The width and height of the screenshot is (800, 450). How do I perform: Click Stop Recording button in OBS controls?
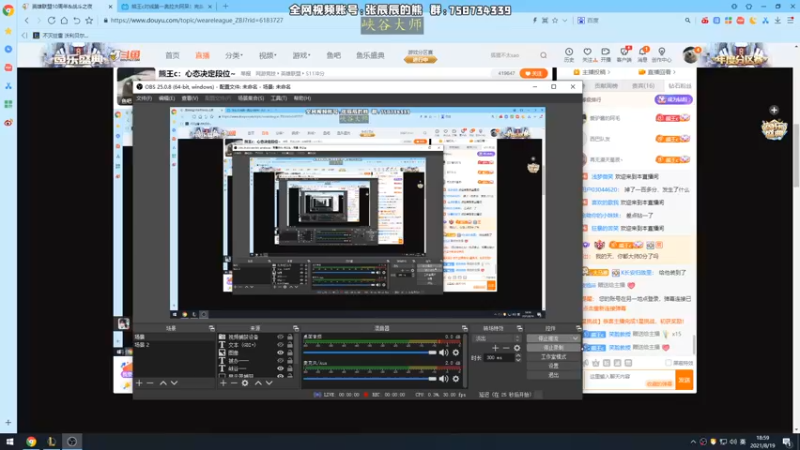[554, 347]
